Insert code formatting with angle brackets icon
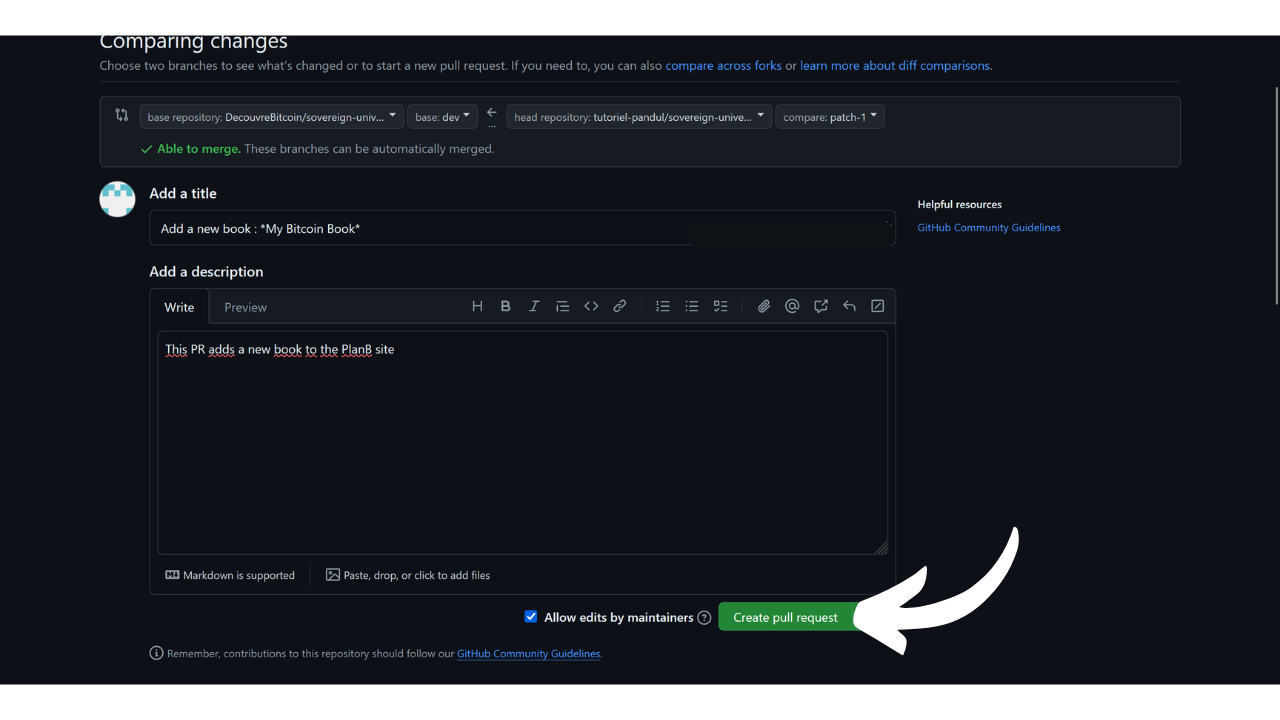 591,306
